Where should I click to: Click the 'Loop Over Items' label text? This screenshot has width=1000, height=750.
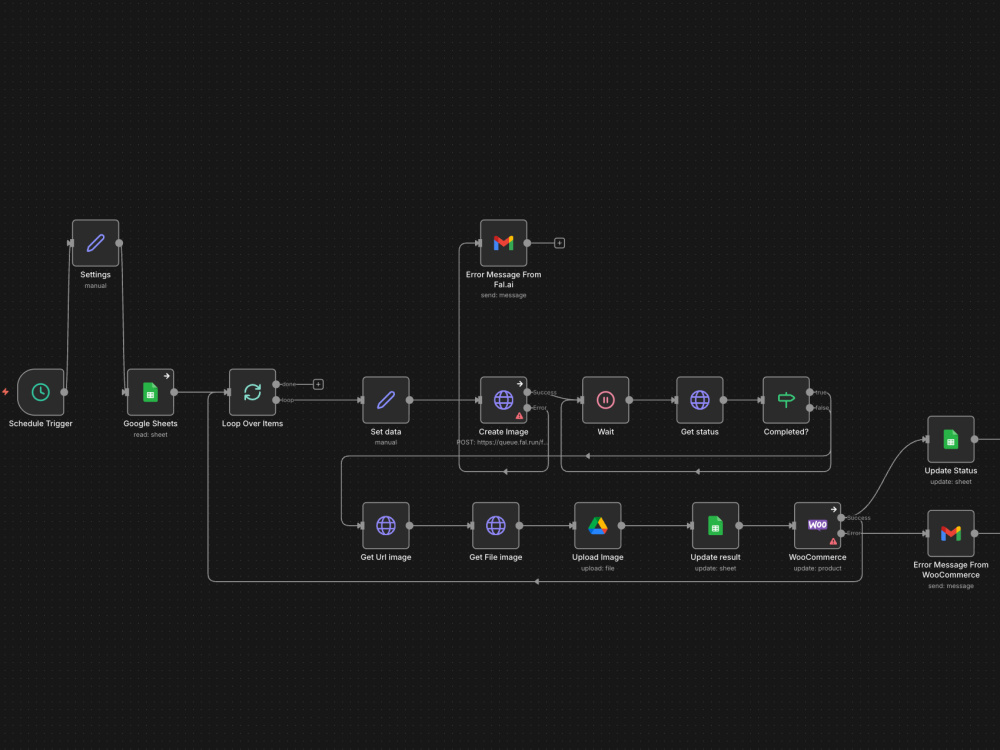pos(253,423)
